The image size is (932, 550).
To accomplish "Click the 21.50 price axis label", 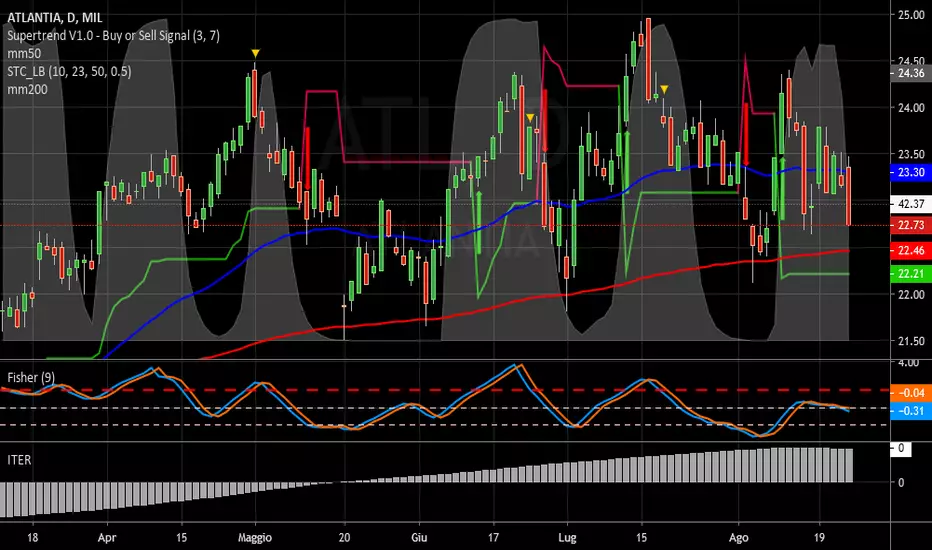I will click(911, 341).
